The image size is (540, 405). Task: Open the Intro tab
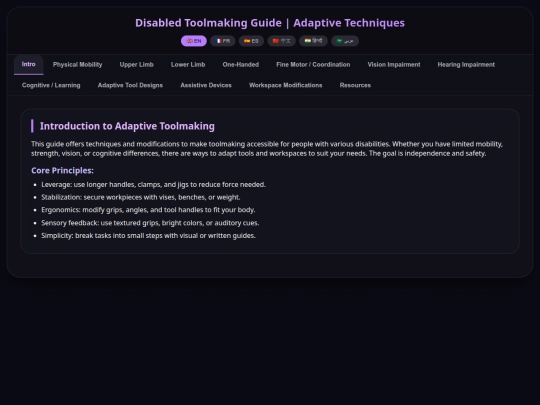click(29, 65)
